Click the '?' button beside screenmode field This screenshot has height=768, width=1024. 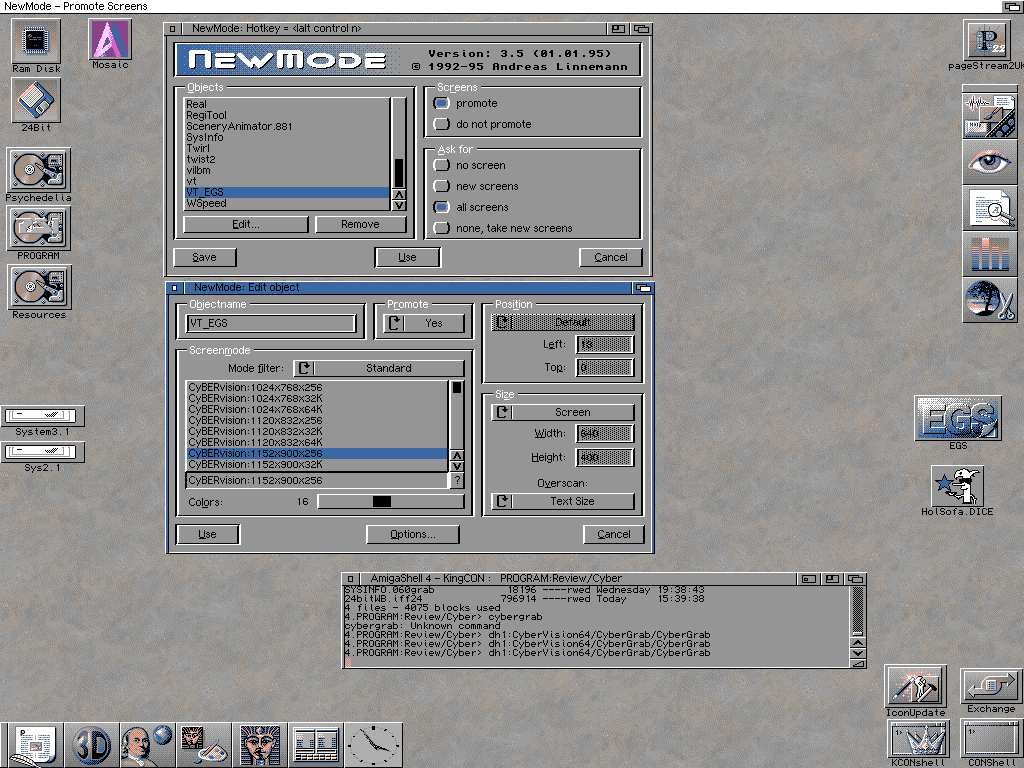pyautogui.click(x=457, y=480)
